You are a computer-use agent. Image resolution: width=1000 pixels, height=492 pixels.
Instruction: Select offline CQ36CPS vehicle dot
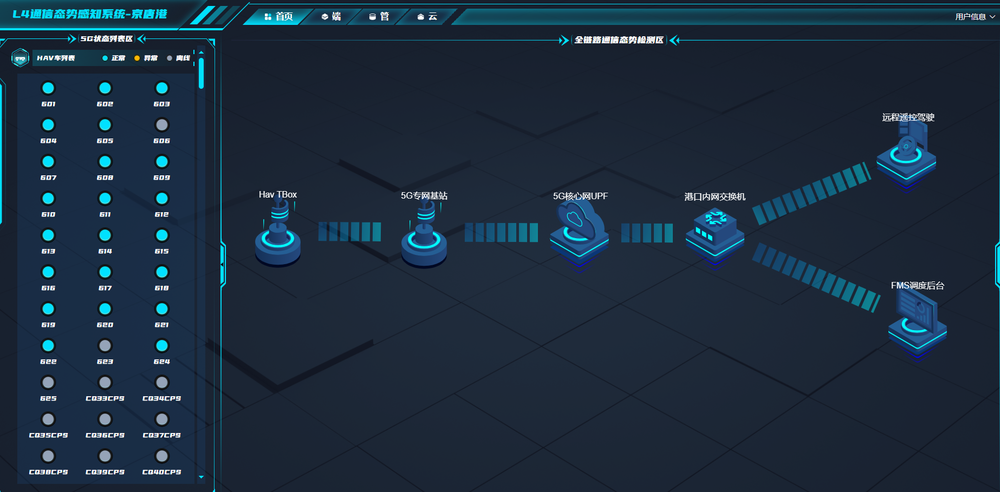click(x=105, y=419)
